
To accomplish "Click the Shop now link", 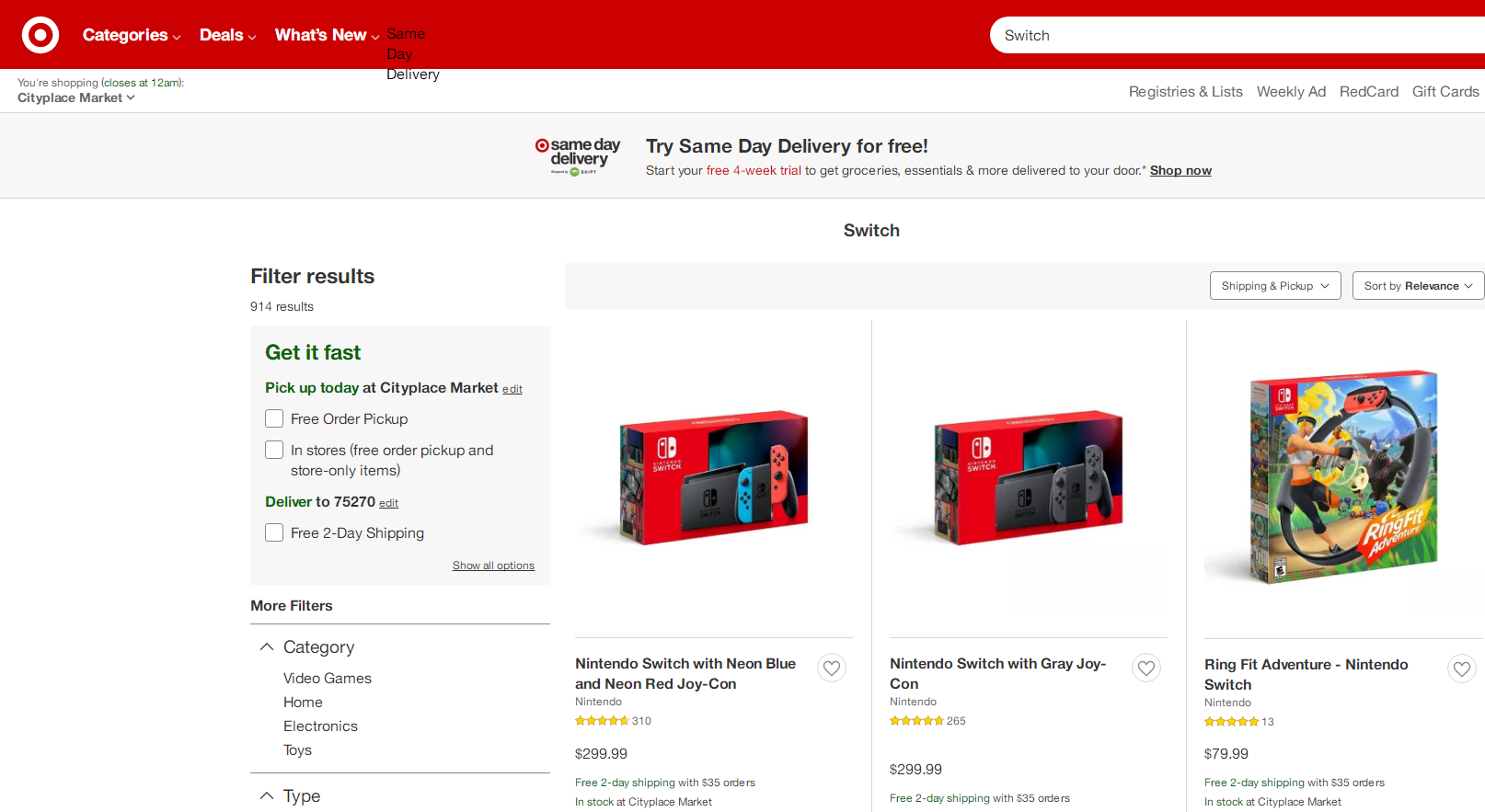I will click(1180, 171).
